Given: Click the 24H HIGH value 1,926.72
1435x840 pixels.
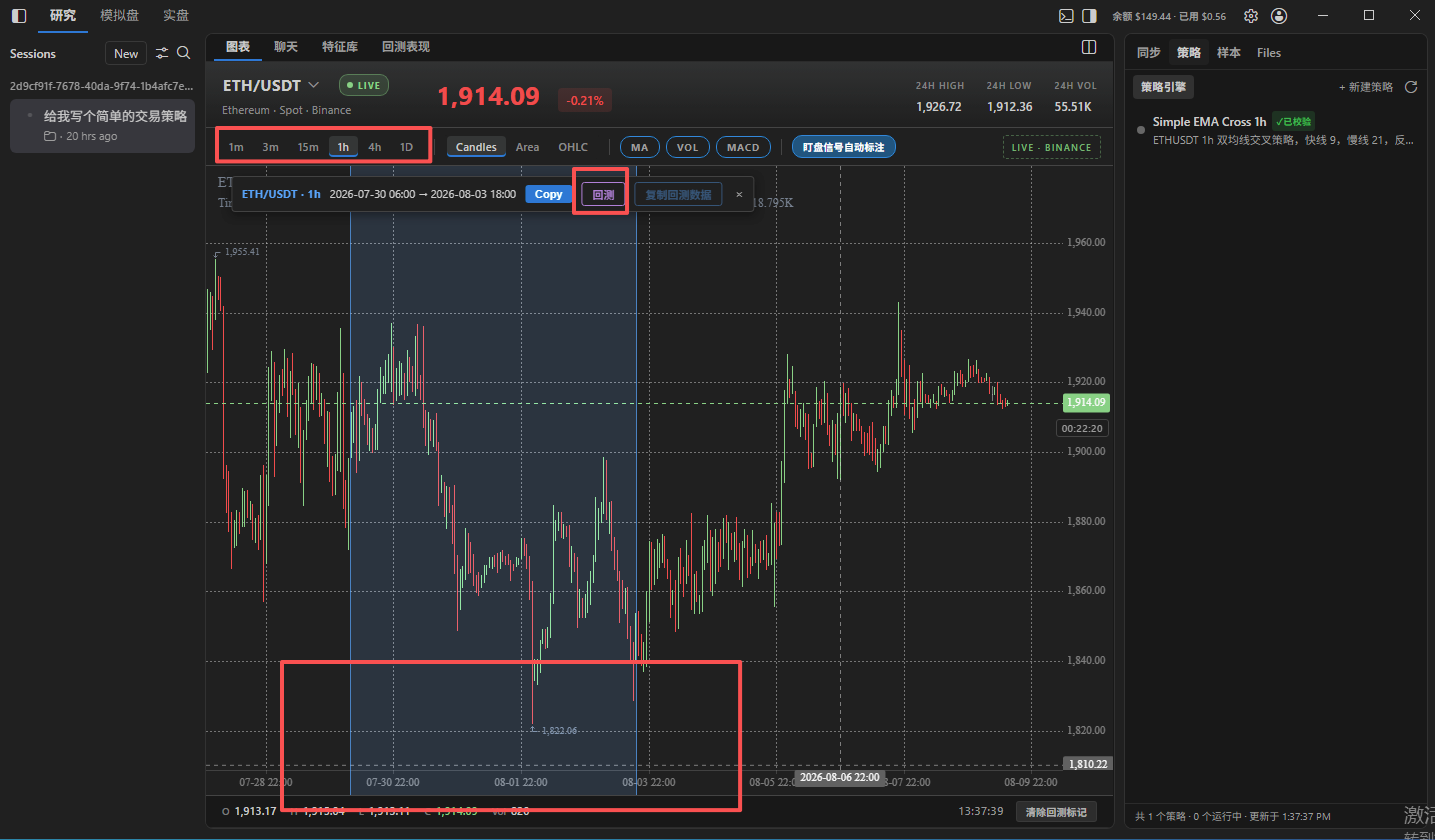Looking at the screenshot, I should (x=938, y=106).
